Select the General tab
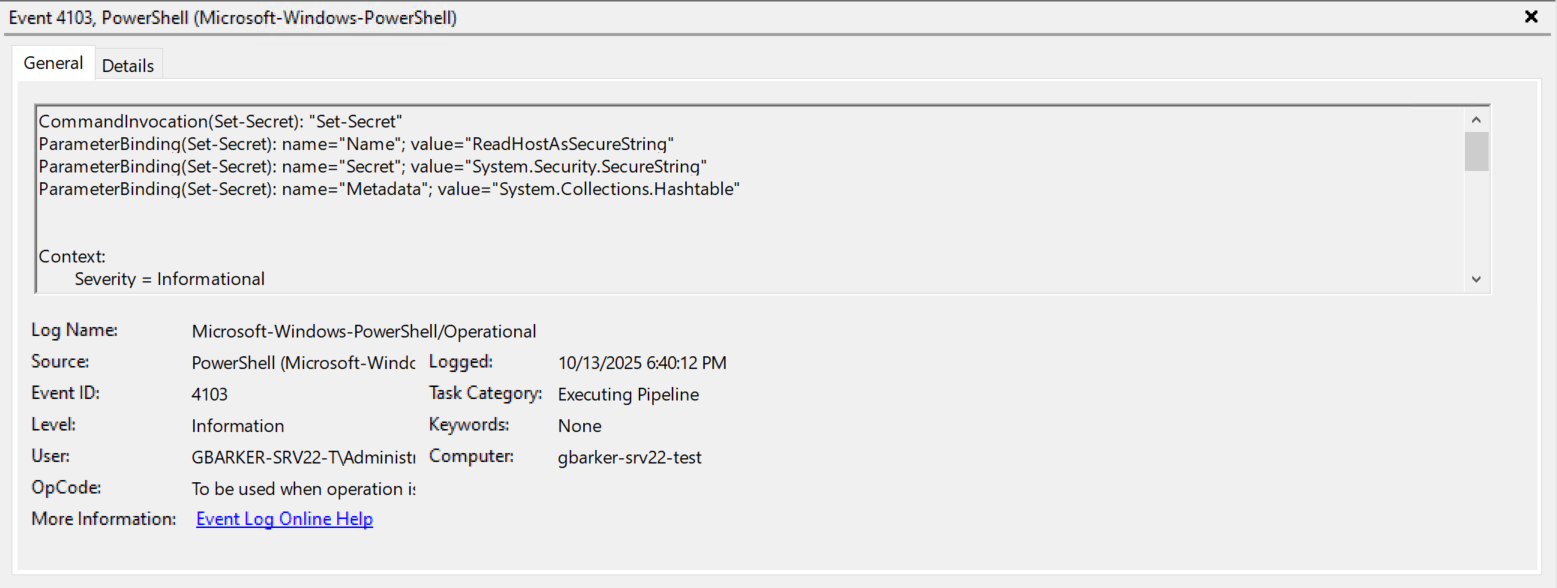Screen dimensions: 1557x588 (53, 63)
